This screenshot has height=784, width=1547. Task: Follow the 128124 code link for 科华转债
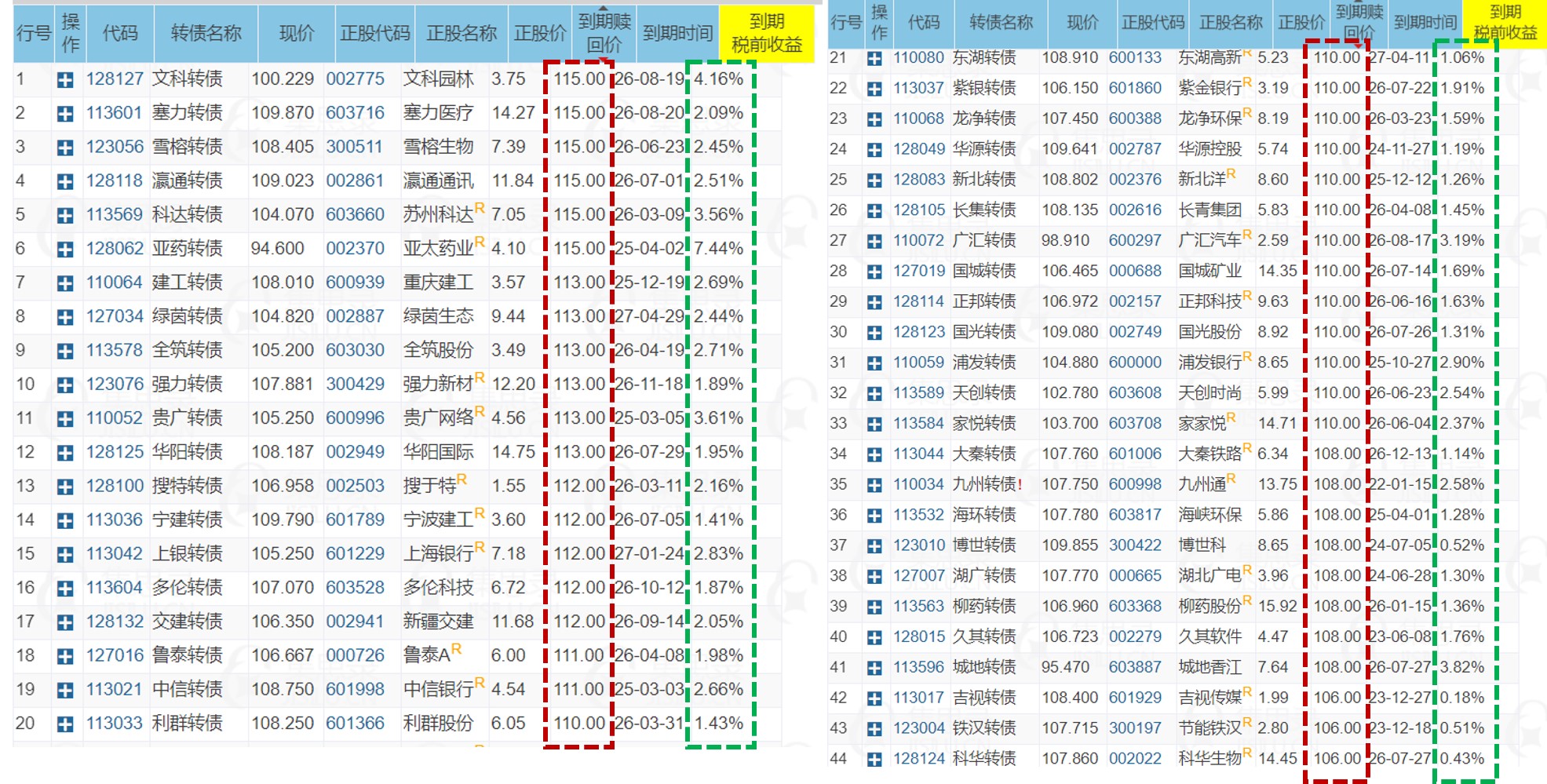(919, 759)
